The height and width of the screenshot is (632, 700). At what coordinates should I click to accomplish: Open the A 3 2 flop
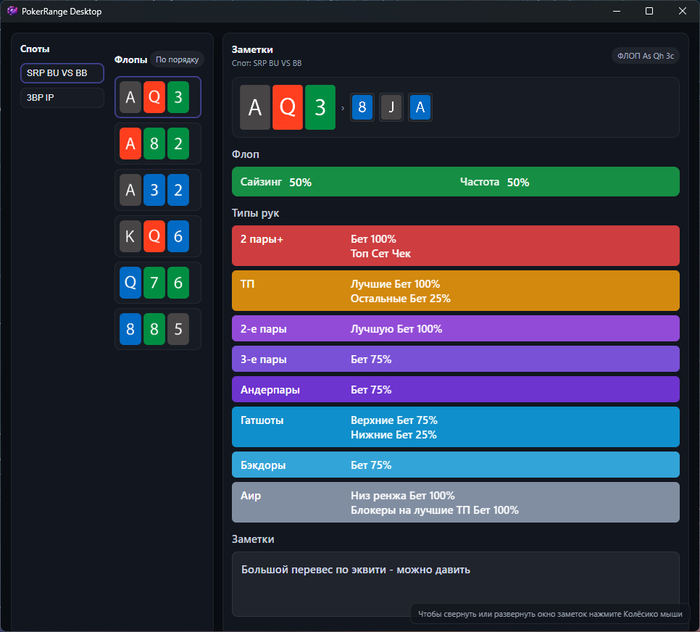click(x=157, y=190)
